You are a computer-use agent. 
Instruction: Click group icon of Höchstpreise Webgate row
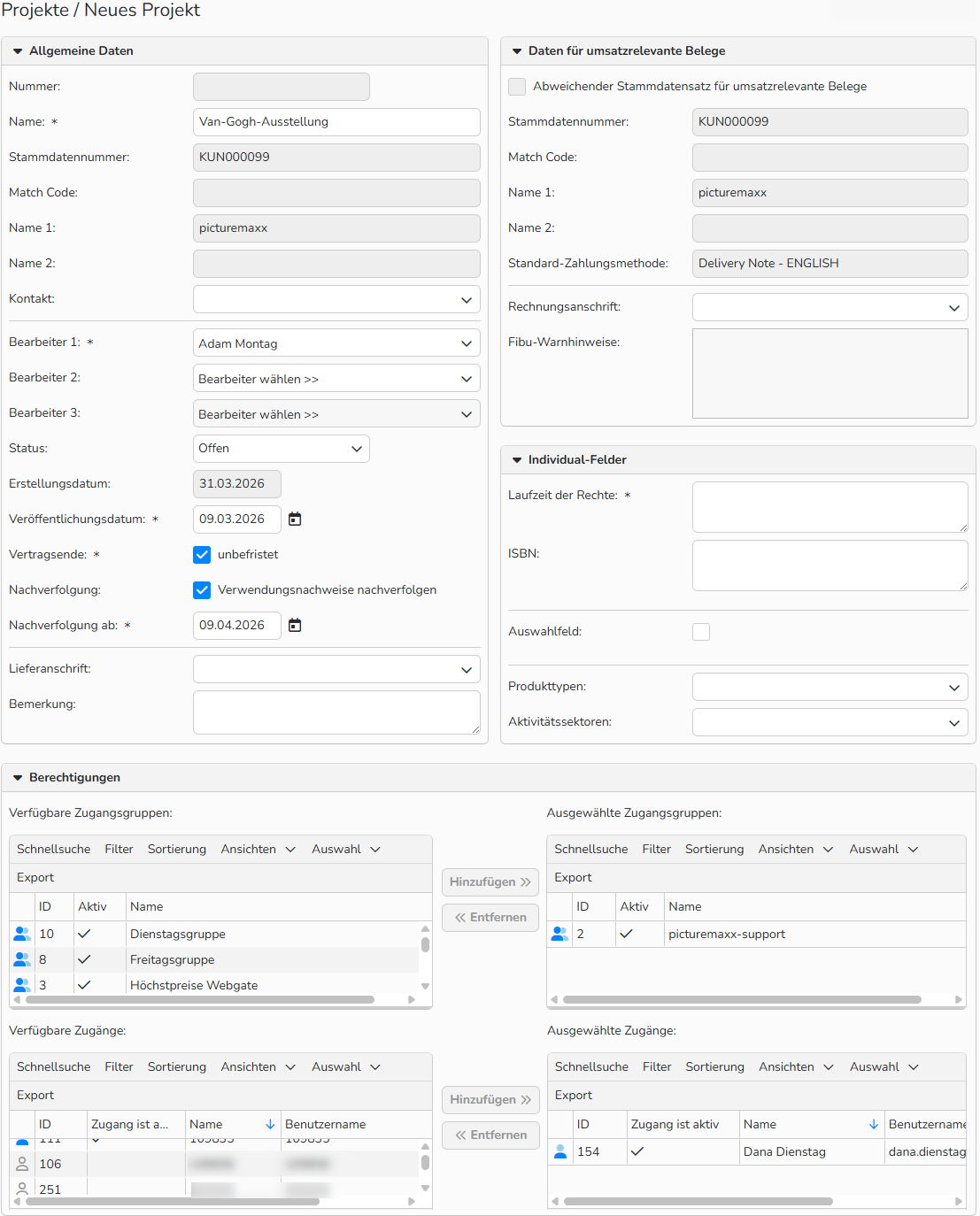click(x=22, y=985)
